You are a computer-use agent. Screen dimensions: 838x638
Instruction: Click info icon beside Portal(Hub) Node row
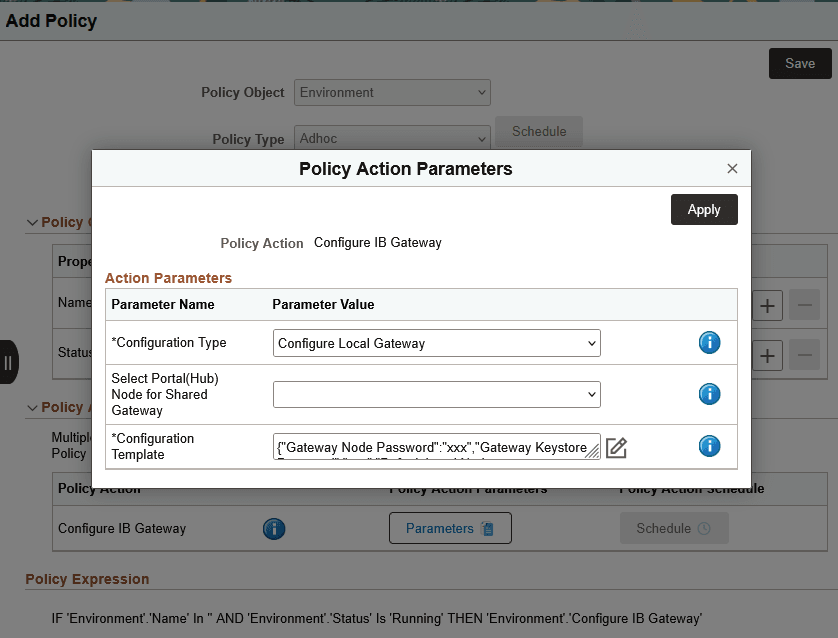tap(709, 394)
